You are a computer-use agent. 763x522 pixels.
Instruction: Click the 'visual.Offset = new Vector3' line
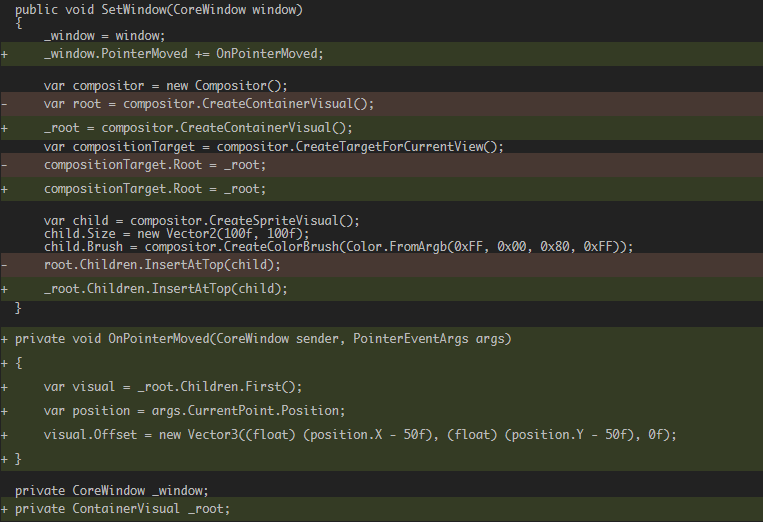coord(382,435)
